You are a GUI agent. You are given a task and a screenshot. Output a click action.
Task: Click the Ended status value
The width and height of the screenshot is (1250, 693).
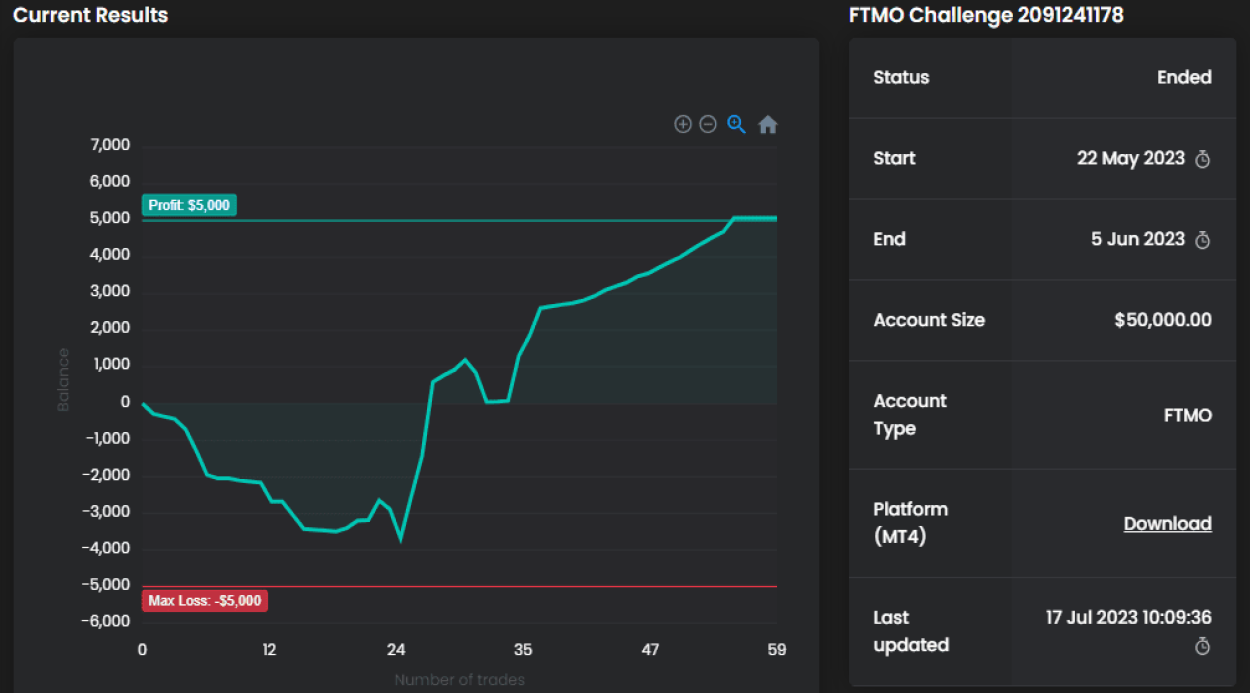(x=1184, y=77)
